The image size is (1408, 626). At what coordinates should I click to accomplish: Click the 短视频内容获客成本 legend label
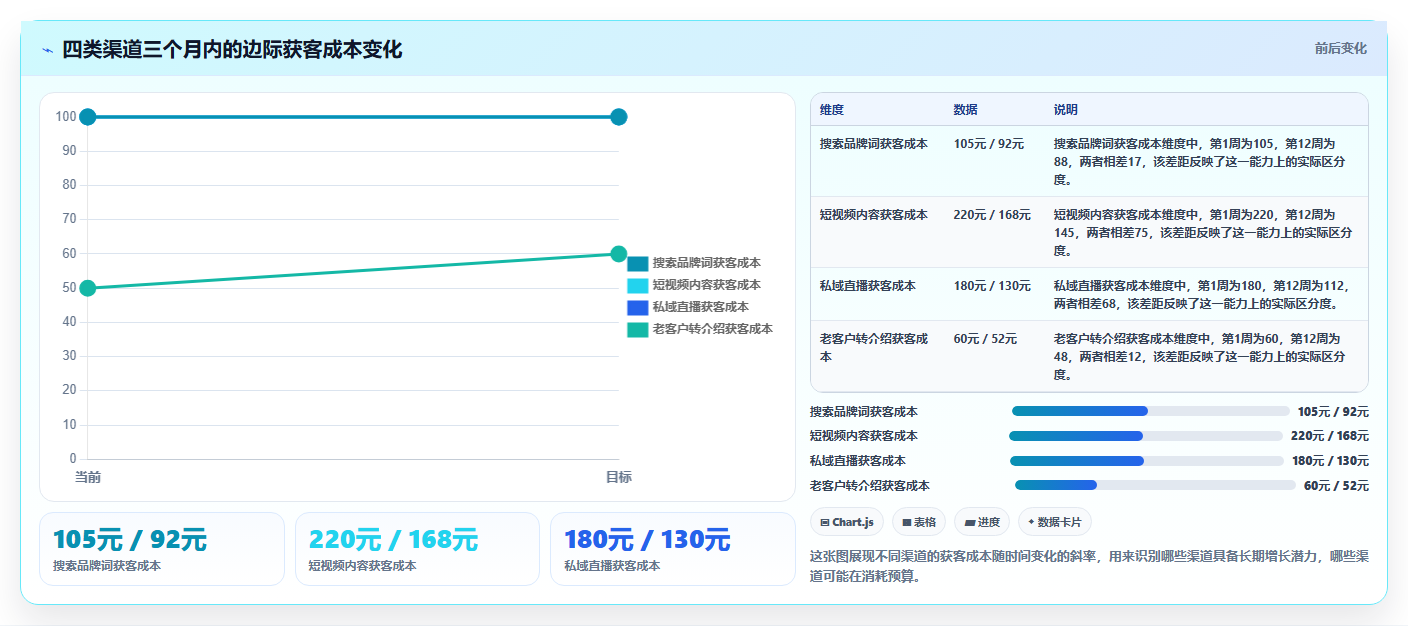coord(706,285)
